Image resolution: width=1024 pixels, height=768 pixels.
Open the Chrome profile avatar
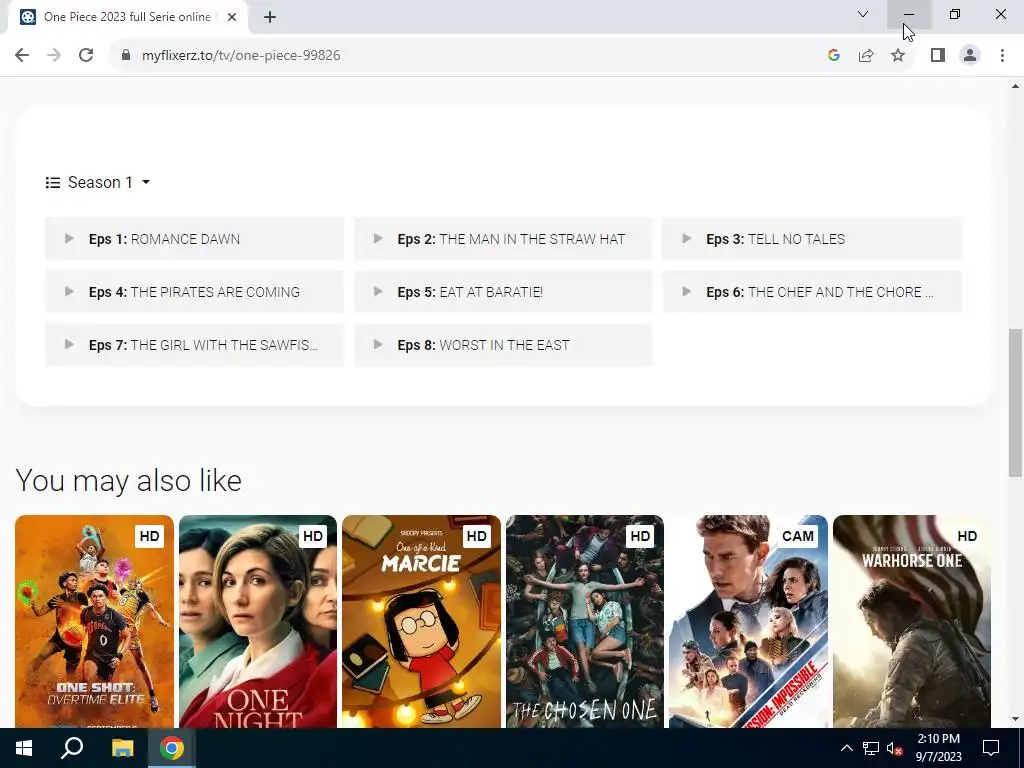click(x=970, y=56)
